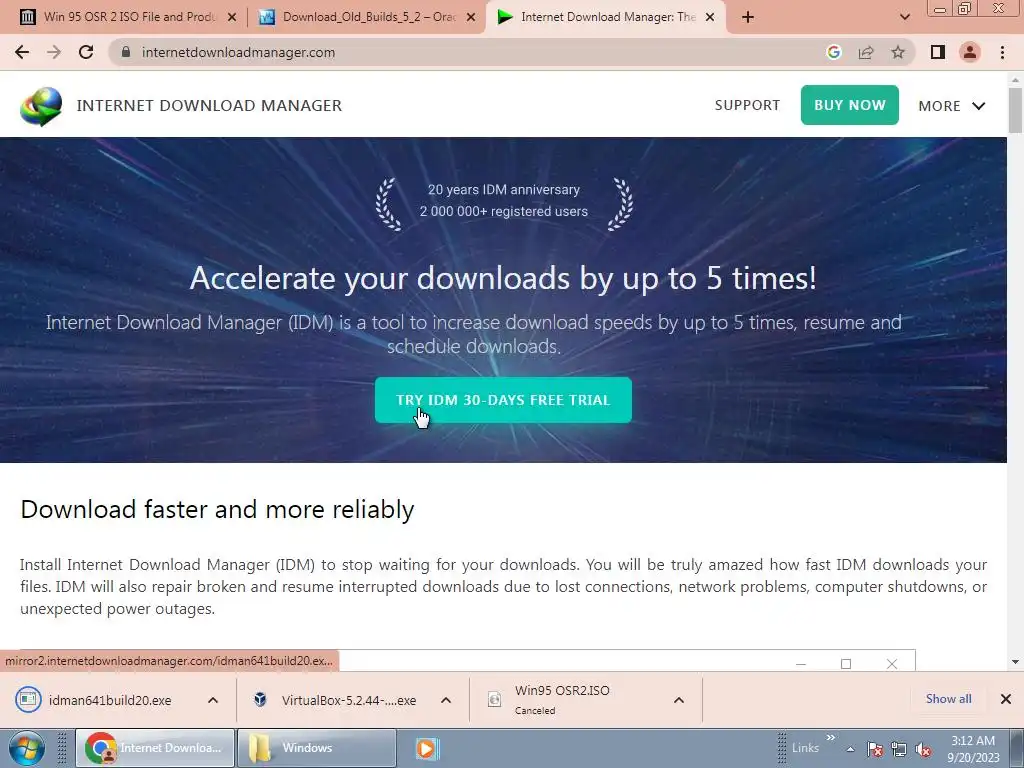
Task: View site info via padlock icon
Action: (x=126, y=52)
